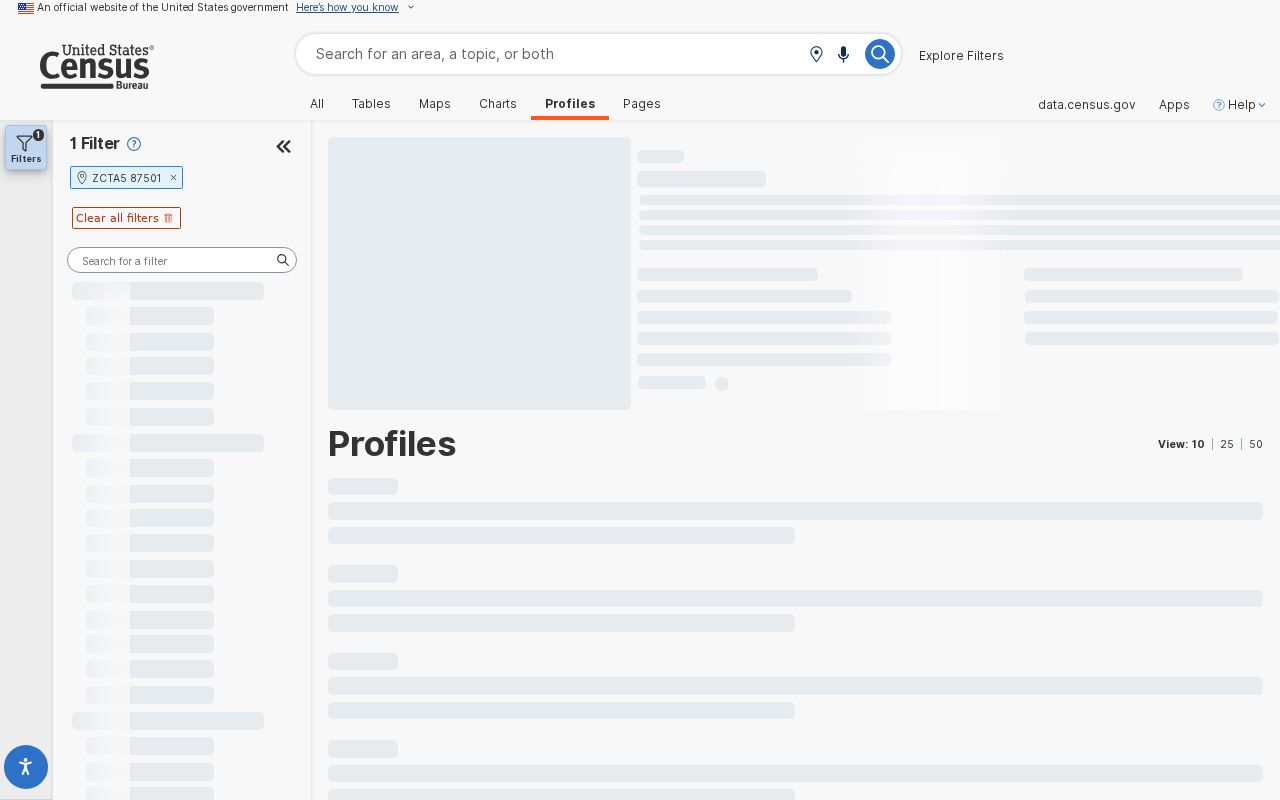Visit data.census.gov link
The width and height of the screenshot is (1280, 800).
pos(1087,105)
